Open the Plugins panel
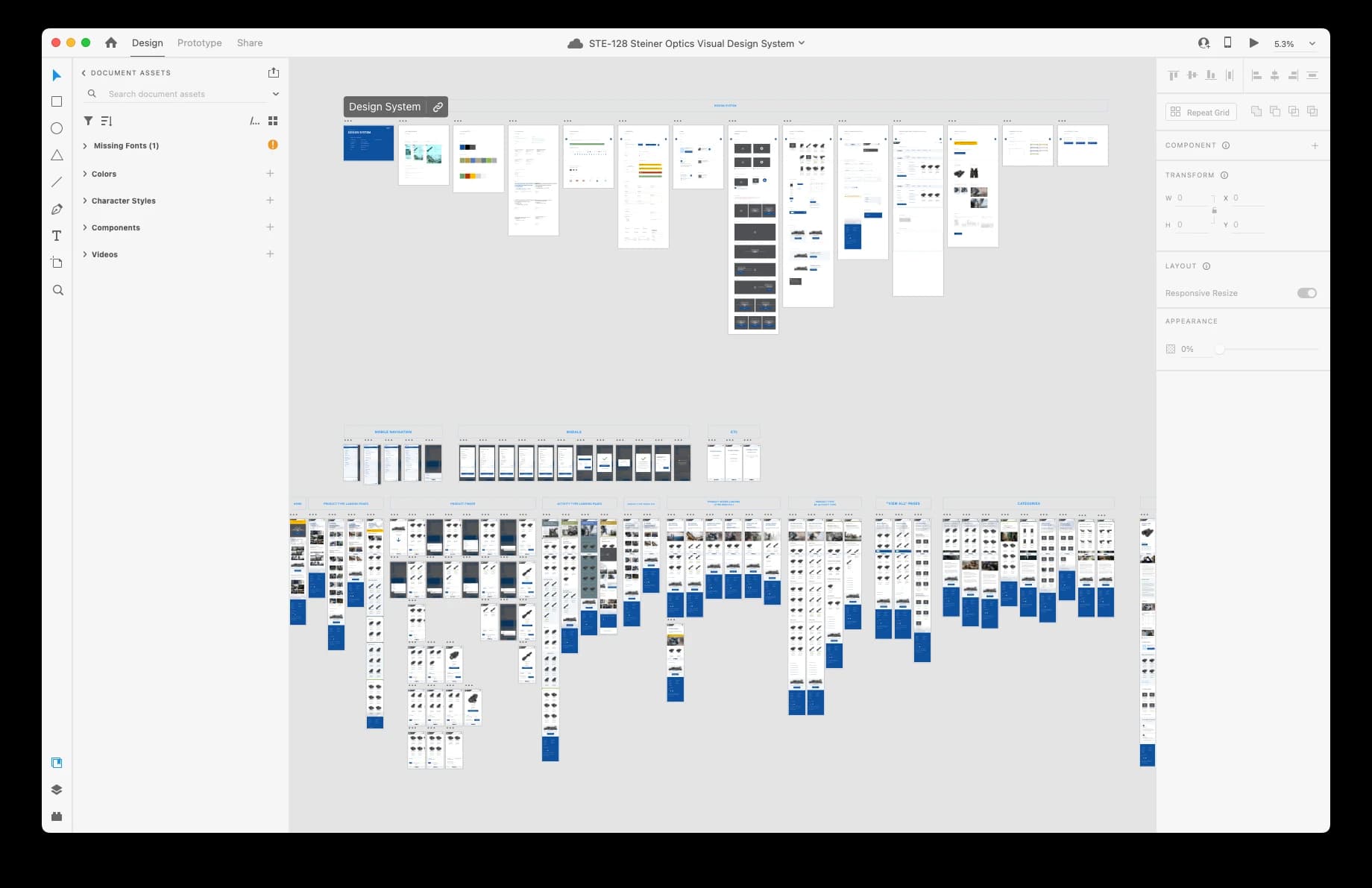The height and width of the screenshot is (888, 1372). (x=57, y=816)
